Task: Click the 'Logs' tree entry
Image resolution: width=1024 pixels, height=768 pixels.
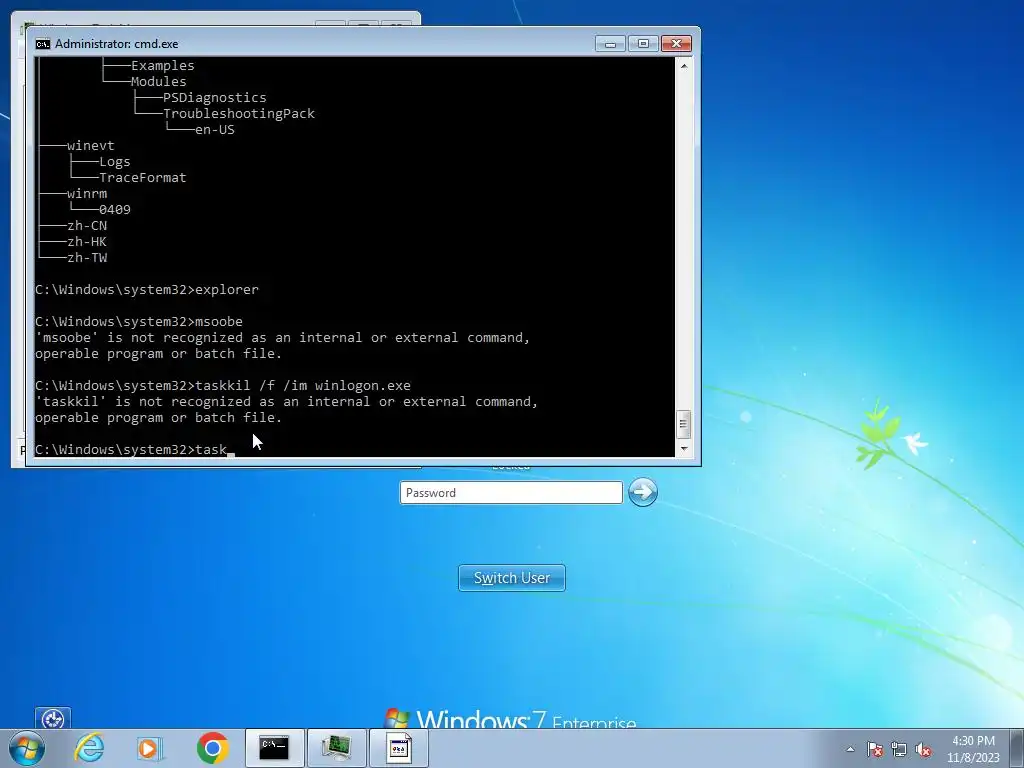Action: 115,161
